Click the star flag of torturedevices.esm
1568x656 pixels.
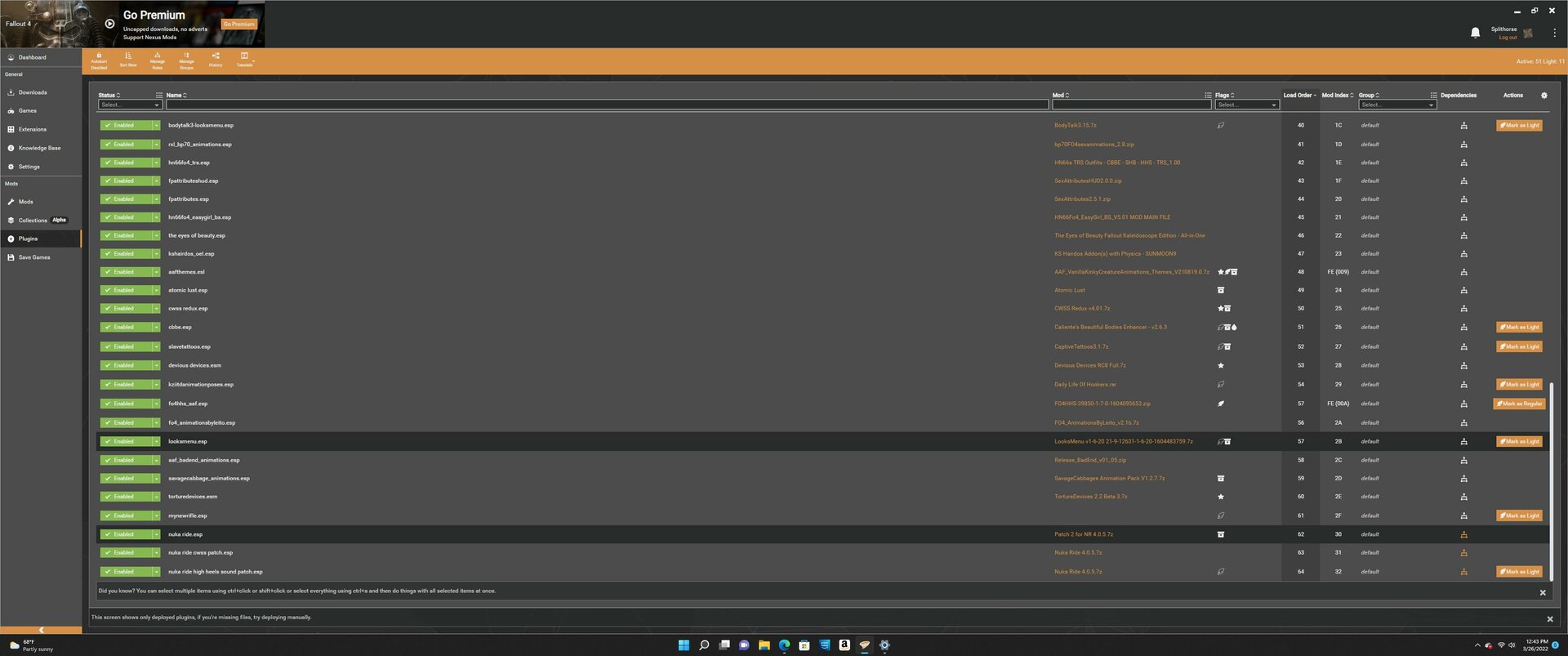pos(1221,497)
